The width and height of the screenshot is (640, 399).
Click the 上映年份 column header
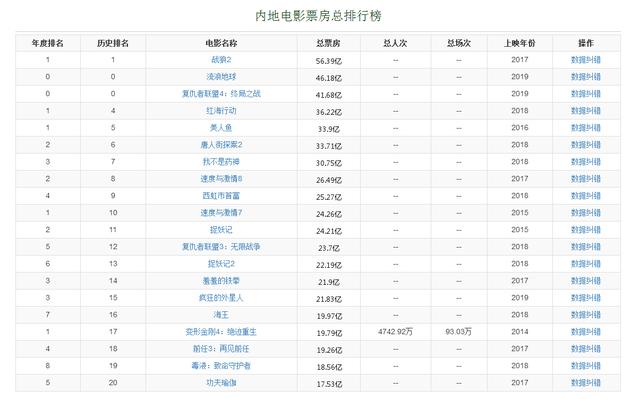click(520, 43)
